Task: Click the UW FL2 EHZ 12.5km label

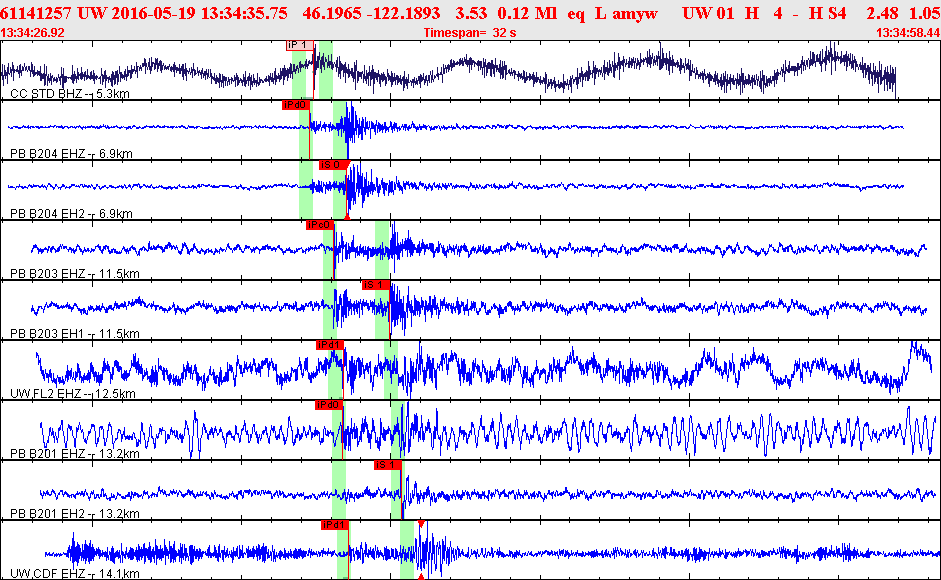Action: pos(73,394)
